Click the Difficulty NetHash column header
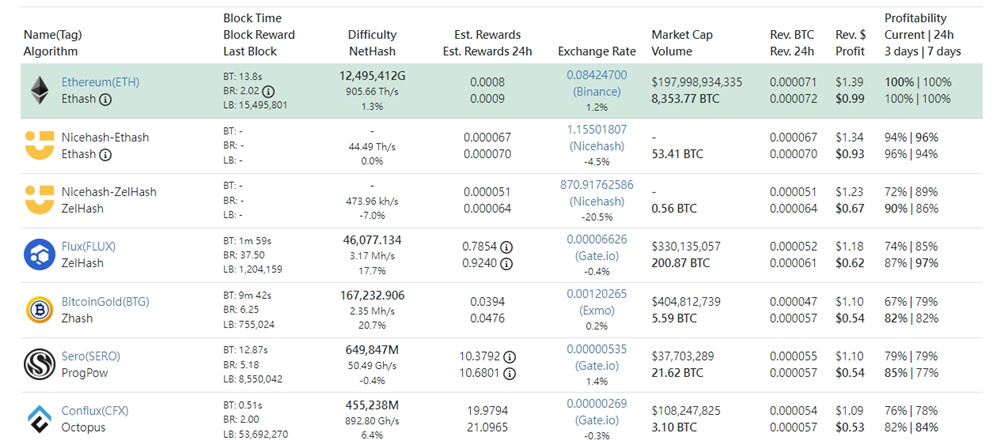Screen dimensions: 1000x440 tap(372, 42)
